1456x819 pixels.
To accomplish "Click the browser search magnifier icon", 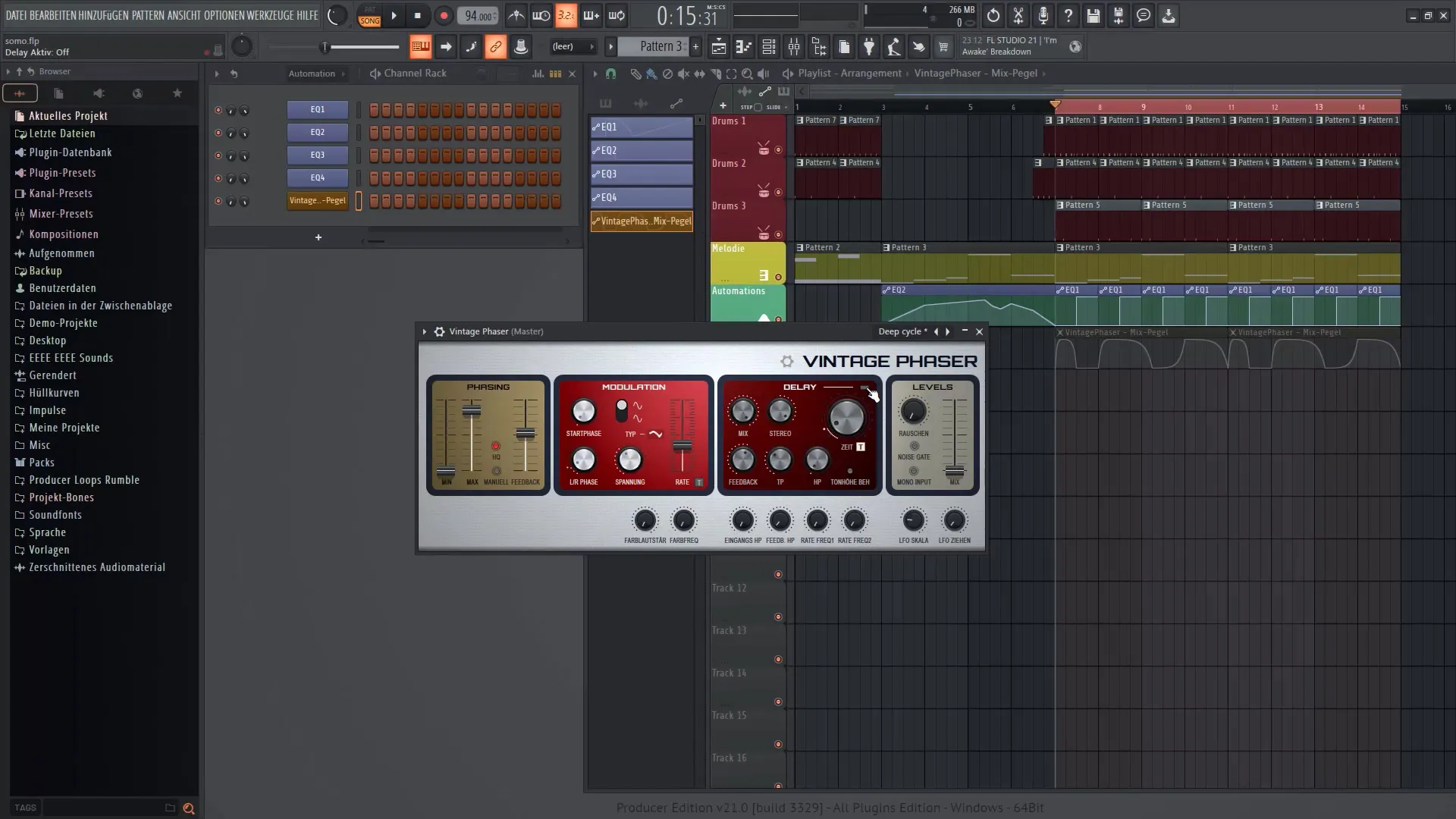I will click(189, 808).
